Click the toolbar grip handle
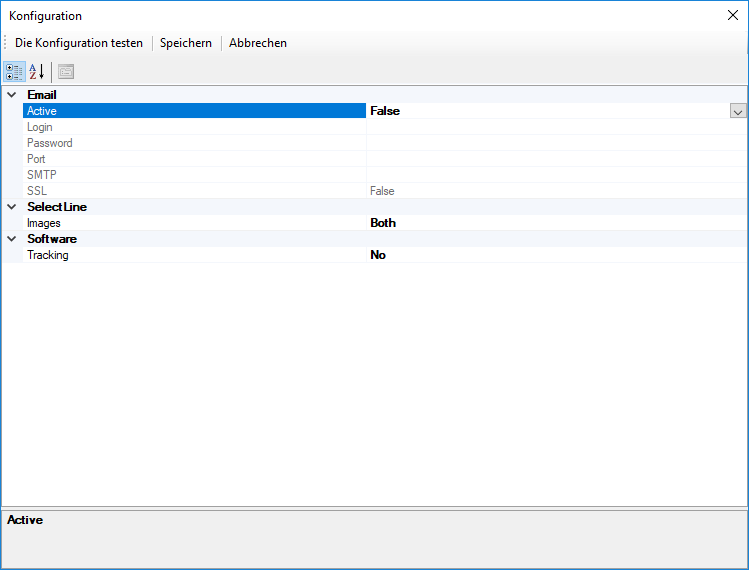 (5, 43)
